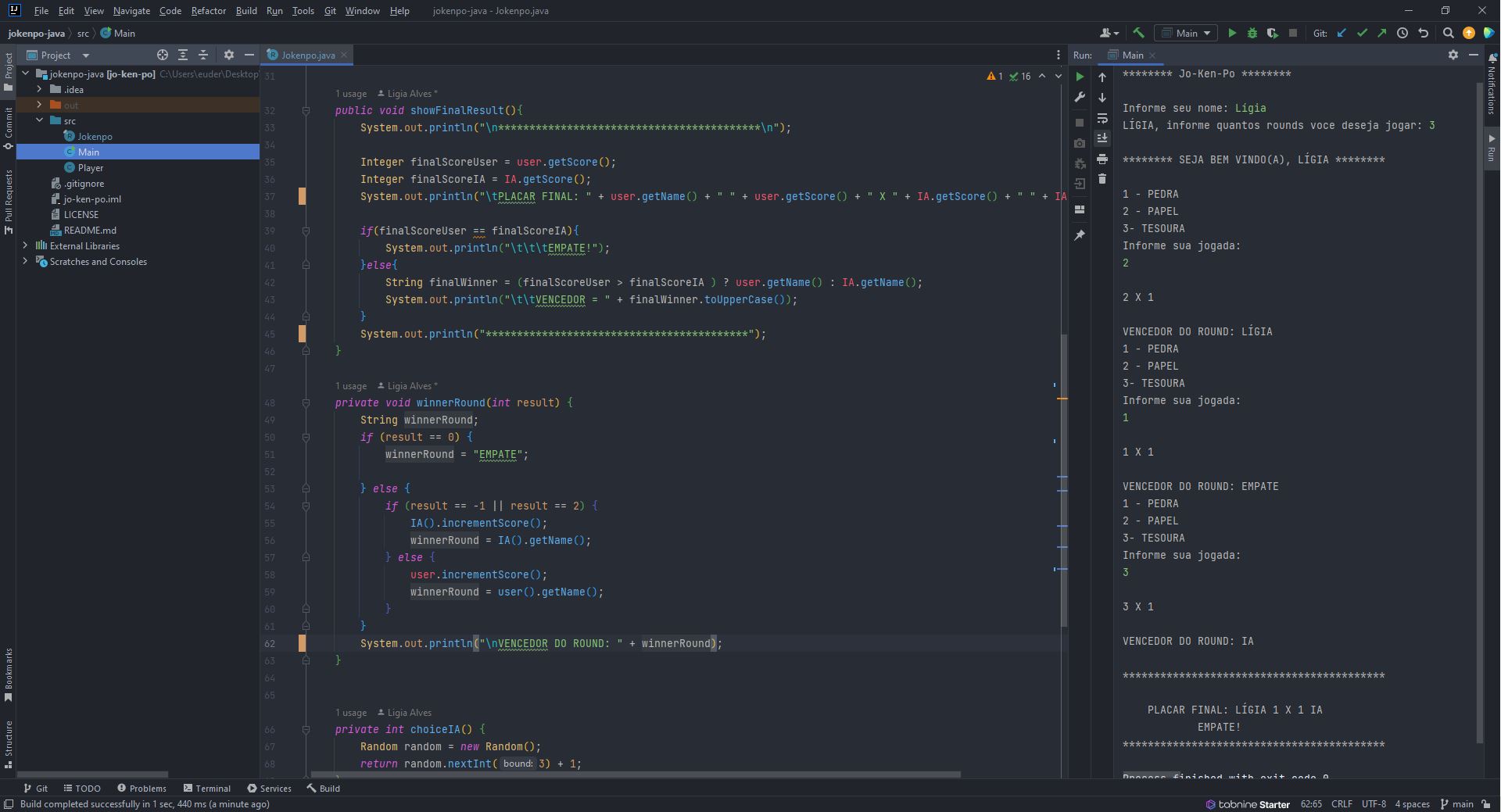Build the project using the hammer icon
The image size is (1501, 812).
click(1139, 33)
